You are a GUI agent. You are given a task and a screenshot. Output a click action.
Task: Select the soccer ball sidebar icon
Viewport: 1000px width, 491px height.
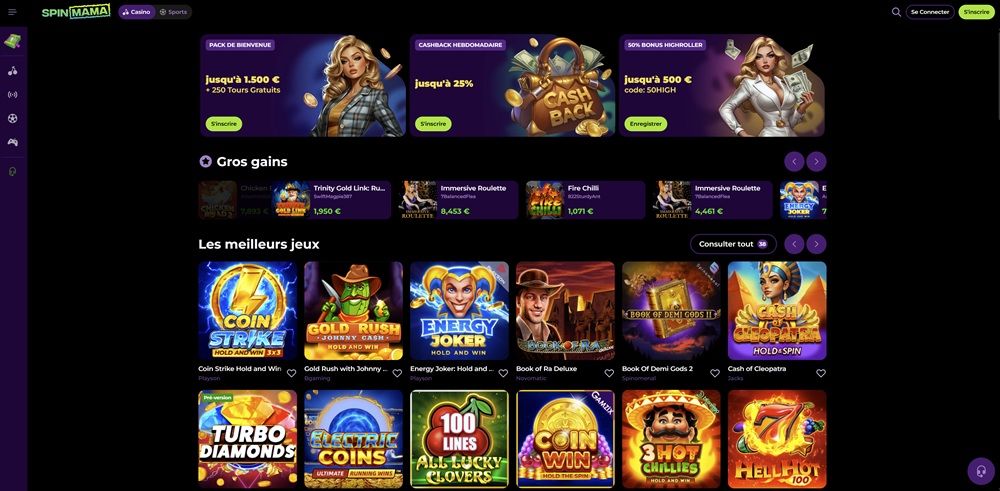click(12, 119)
